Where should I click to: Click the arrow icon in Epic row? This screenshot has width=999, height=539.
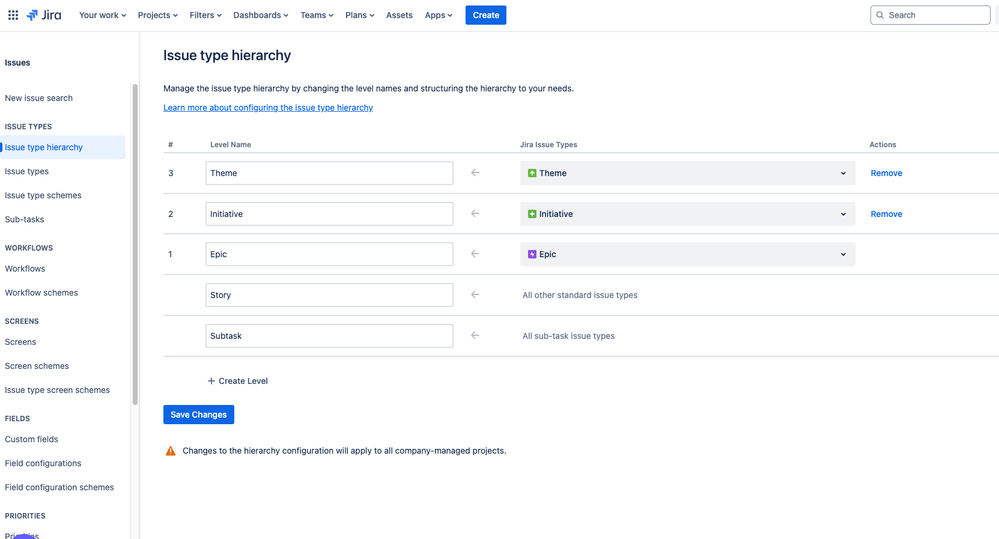click(475, 254)
